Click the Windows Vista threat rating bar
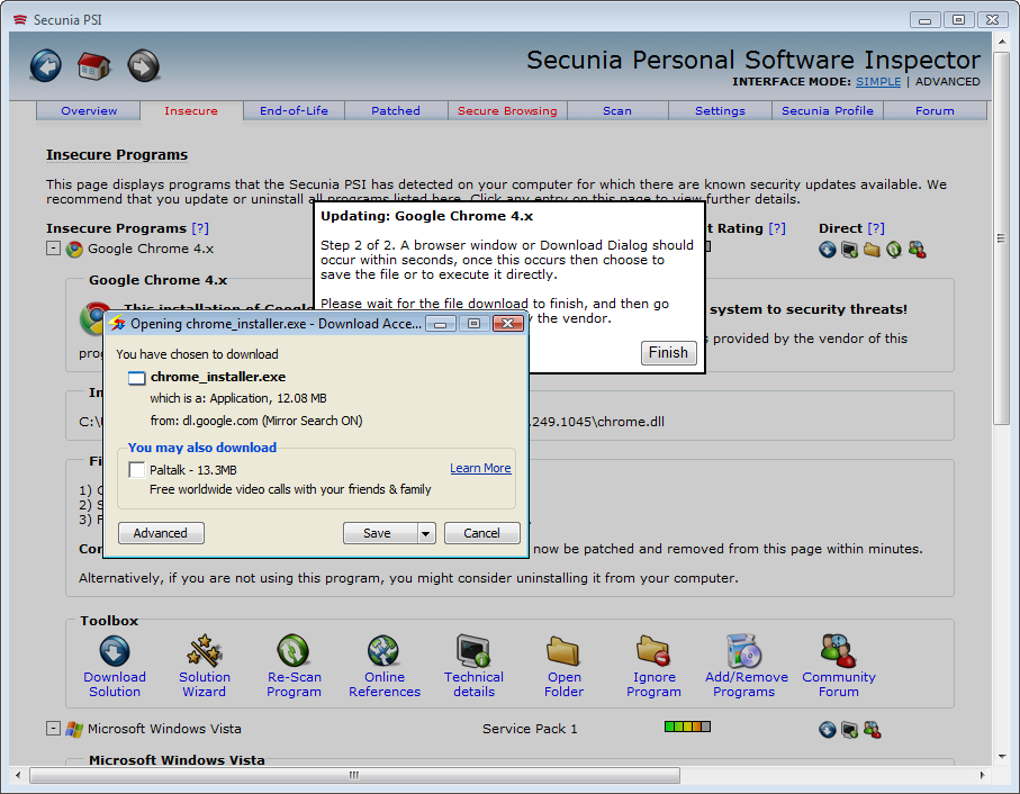Viewport: 1020px width, 794px height. click(x=688, y=726)
